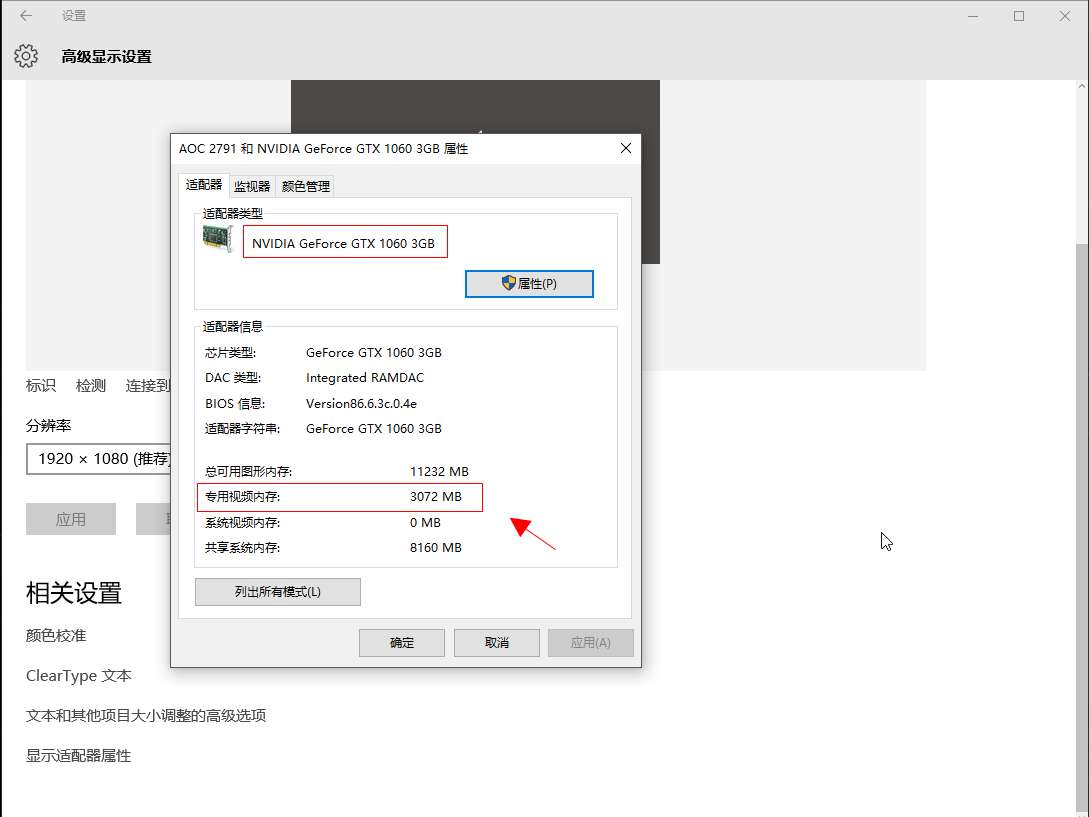Click the adapter card icon in 适配器类型

click(x=217, y=238)
